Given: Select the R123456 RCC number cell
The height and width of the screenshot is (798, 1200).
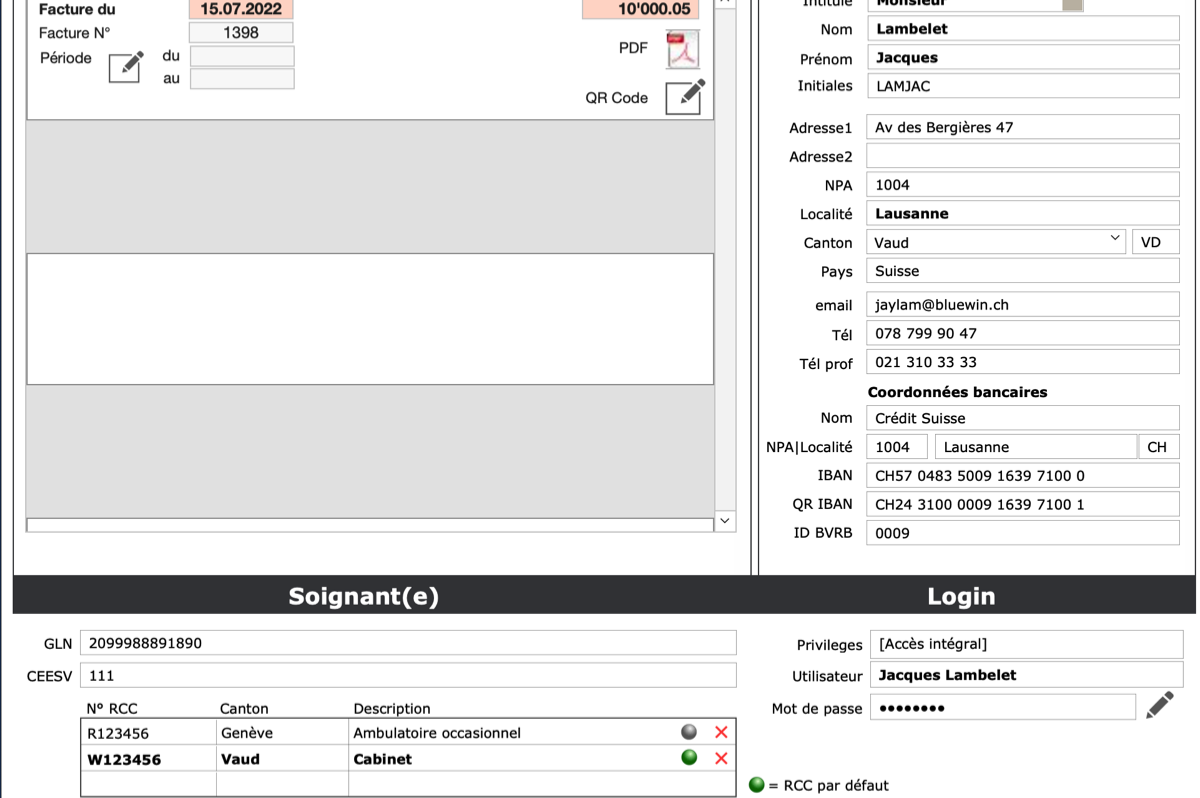Looking at the screenshot, I should [149, 733].
